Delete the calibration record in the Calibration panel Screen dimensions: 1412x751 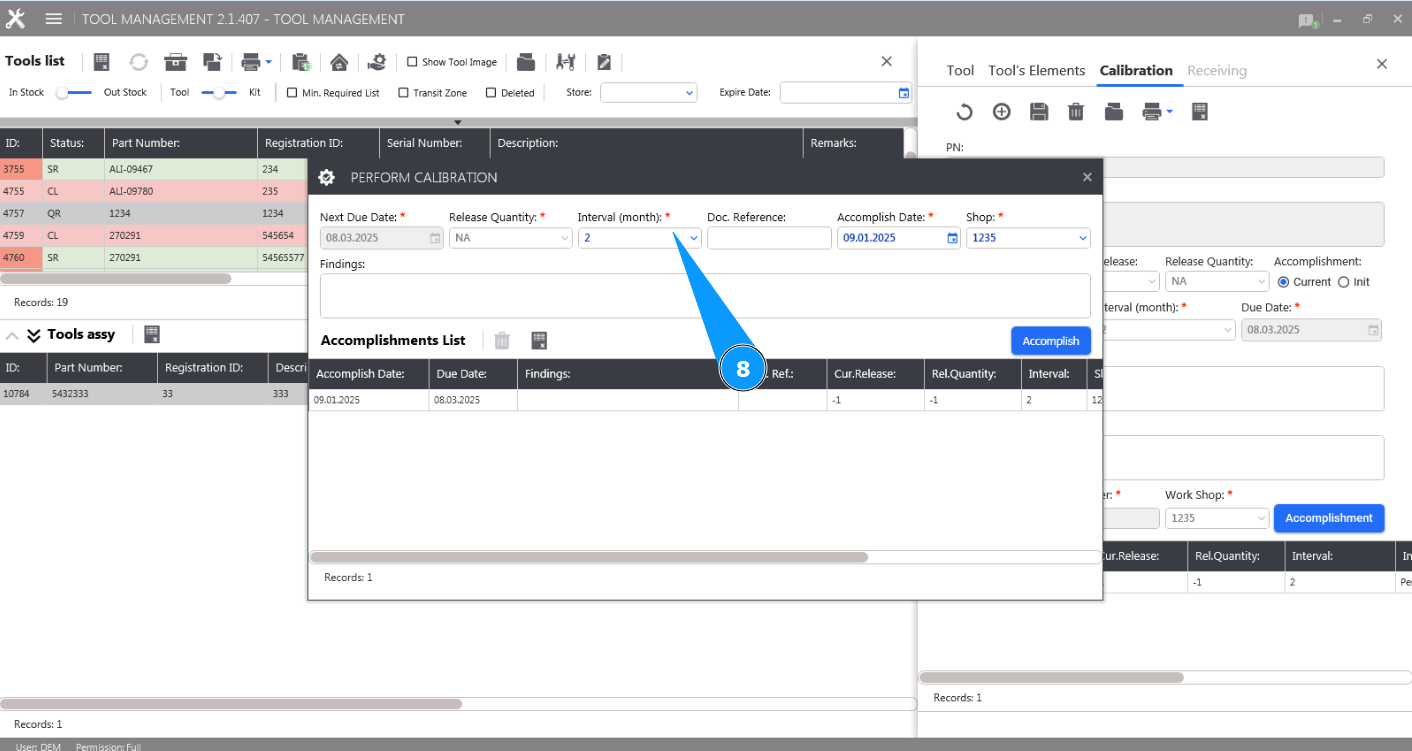[x=1076, y=112]
